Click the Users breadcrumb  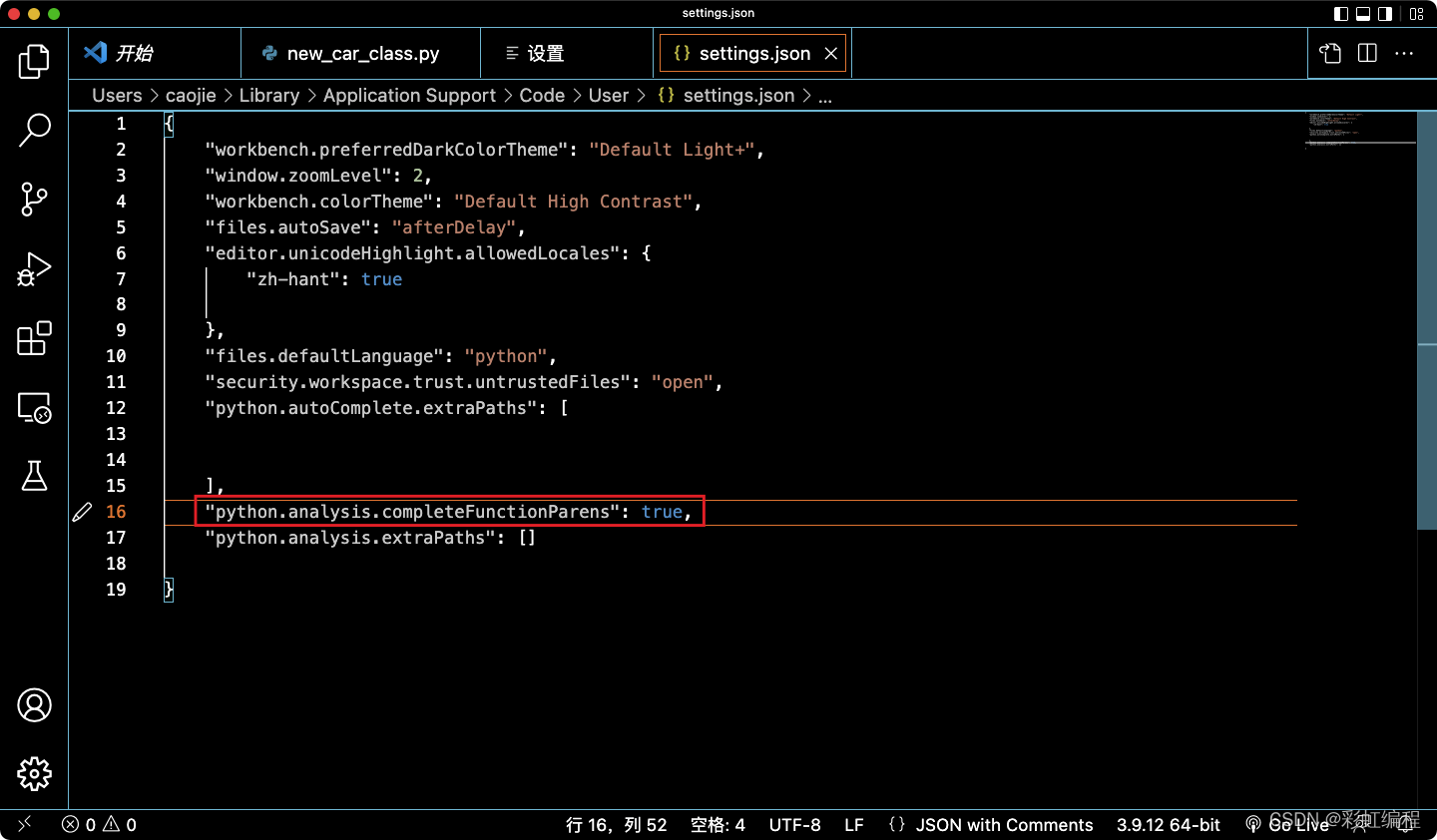tap(117, 96)
